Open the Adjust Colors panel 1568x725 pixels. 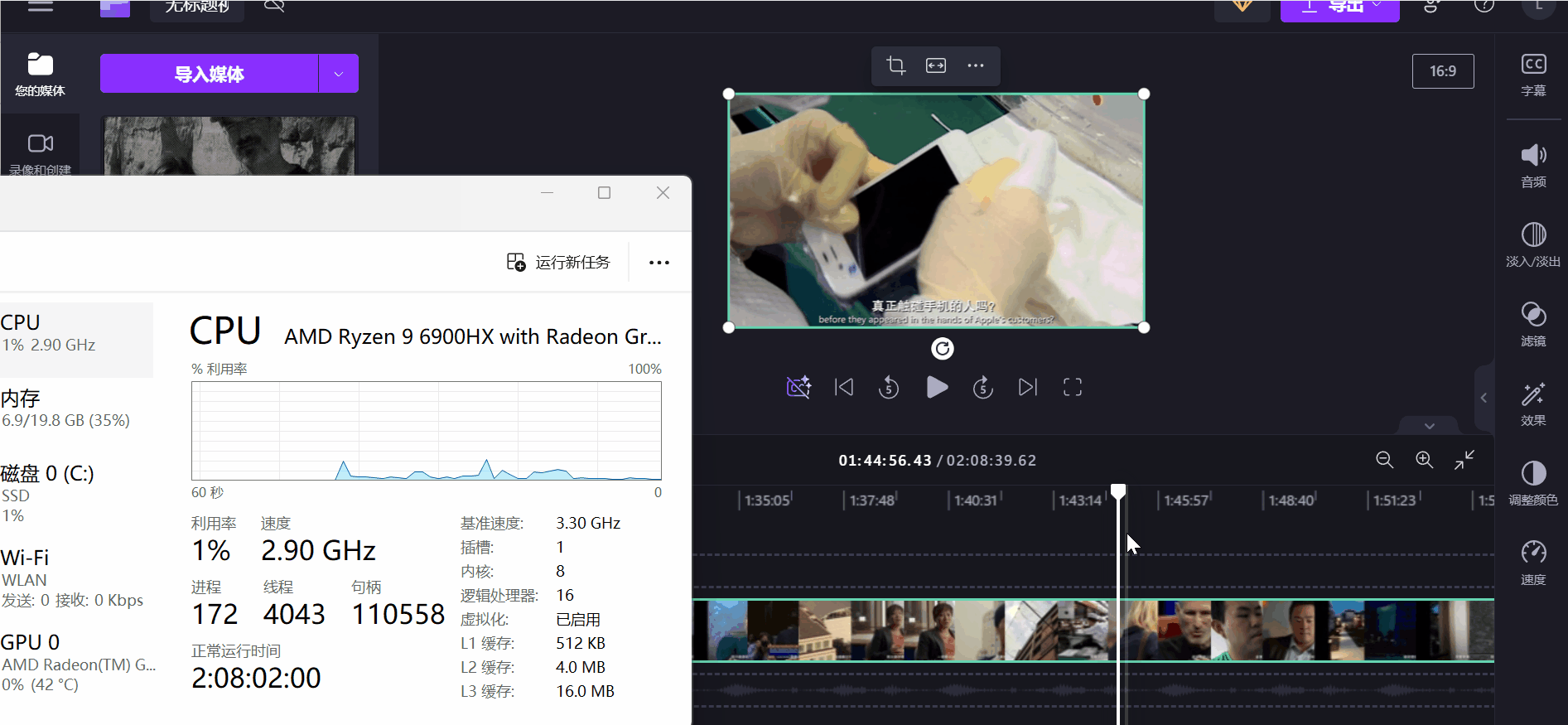[x=1533, y=484]
